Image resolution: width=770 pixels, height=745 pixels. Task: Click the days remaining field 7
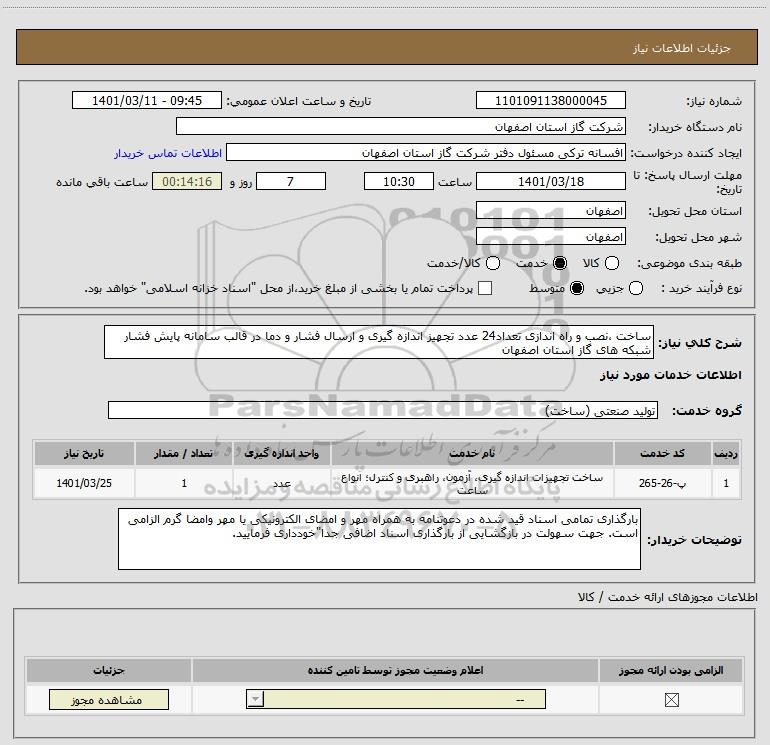pyautogui.click(x=291, y=181)
